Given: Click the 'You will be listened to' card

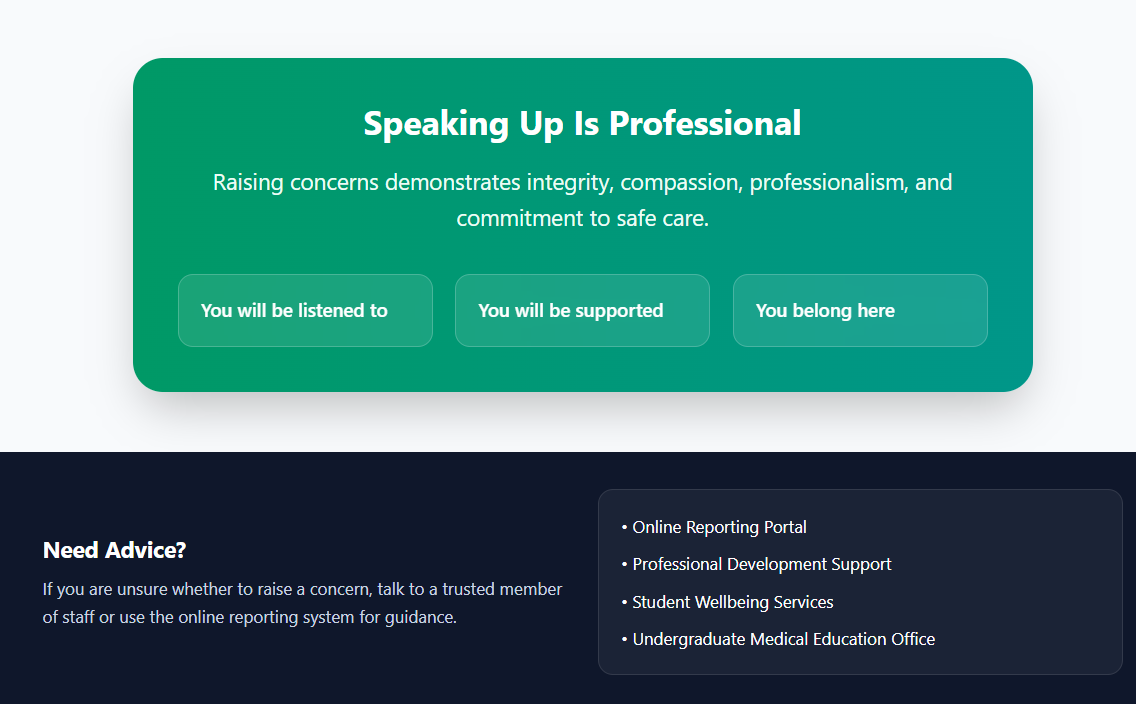Looking at the screenshot, I should click(x=305, y=310).
